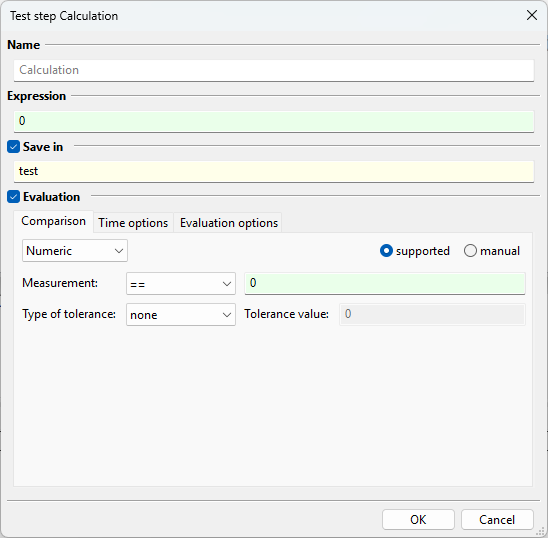Expand the Type of tolerance dropdown

coord(181,315)
